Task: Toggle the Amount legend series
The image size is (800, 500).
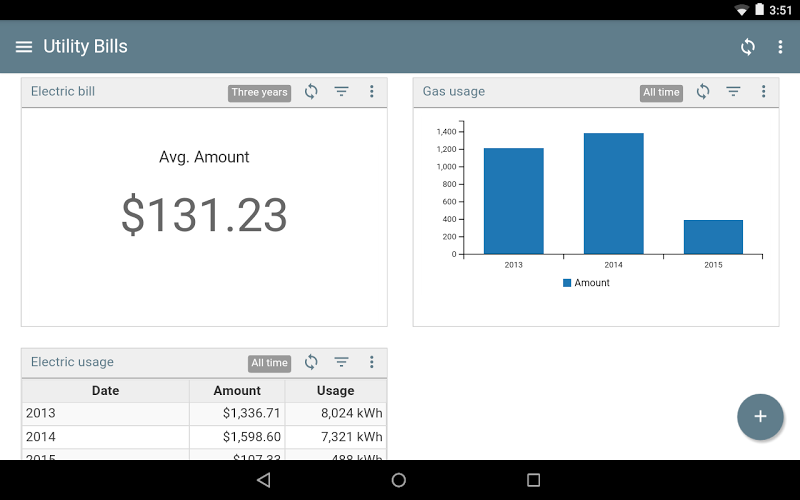Action: (586, 283)
